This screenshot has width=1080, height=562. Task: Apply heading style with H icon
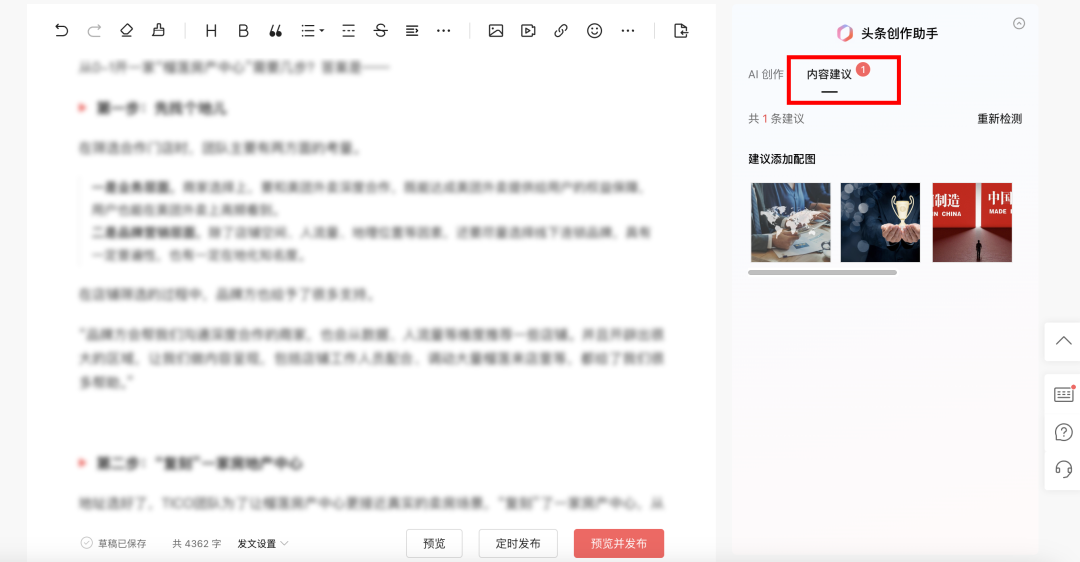[x=211, y=31]
